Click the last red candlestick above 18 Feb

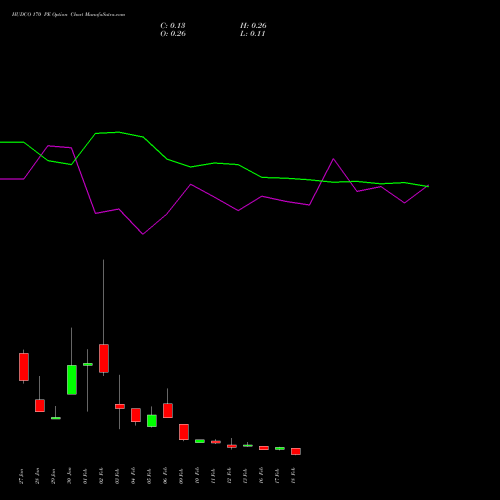point(296,451)
